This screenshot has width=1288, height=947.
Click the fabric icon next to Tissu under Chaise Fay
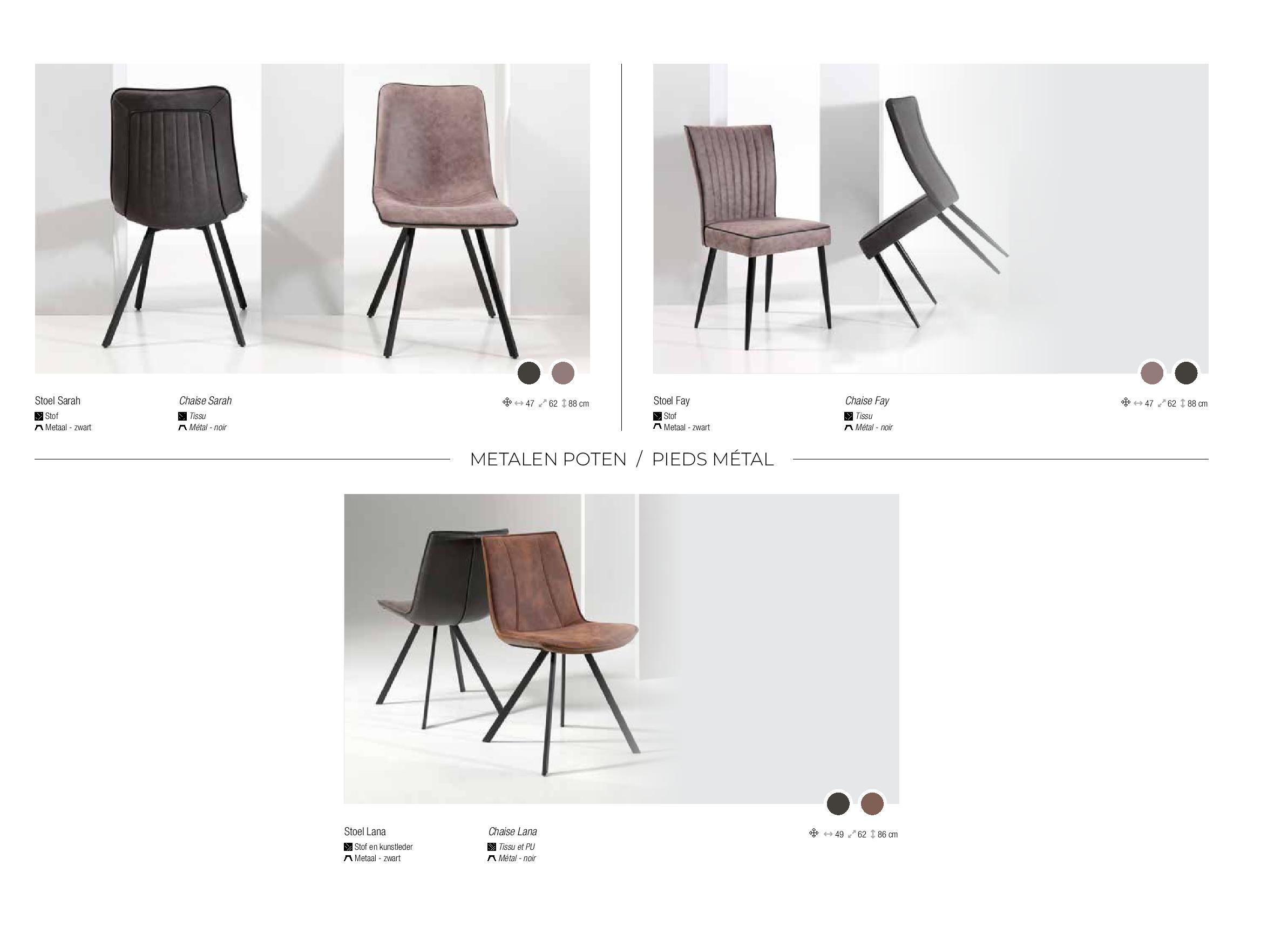coord(849,416)
